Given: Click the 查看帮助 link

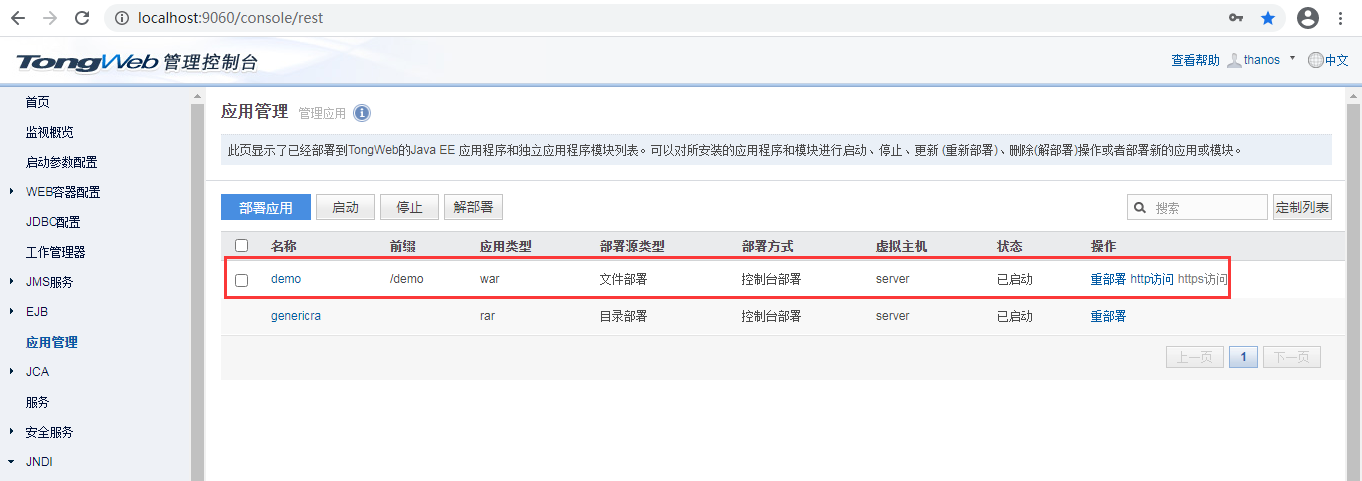Looking at the screenshot, I should (1195, 60).
